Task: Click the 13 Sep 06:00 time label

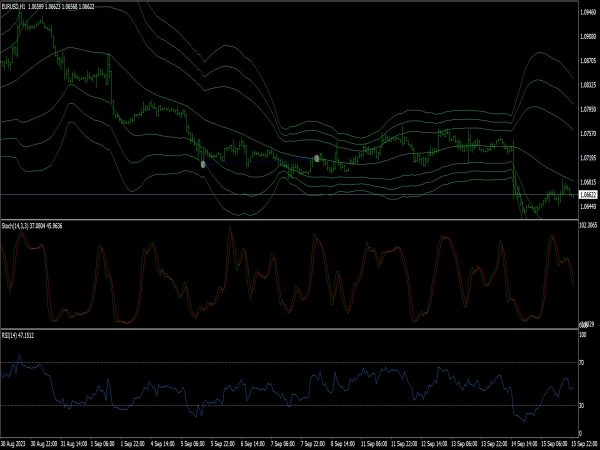Action: 464,444
